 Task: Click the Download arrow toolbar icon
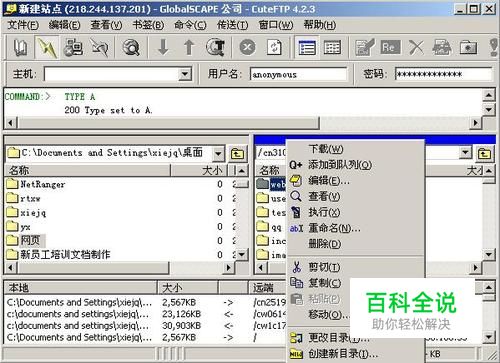pyautogui.click(x=163, y=48)
